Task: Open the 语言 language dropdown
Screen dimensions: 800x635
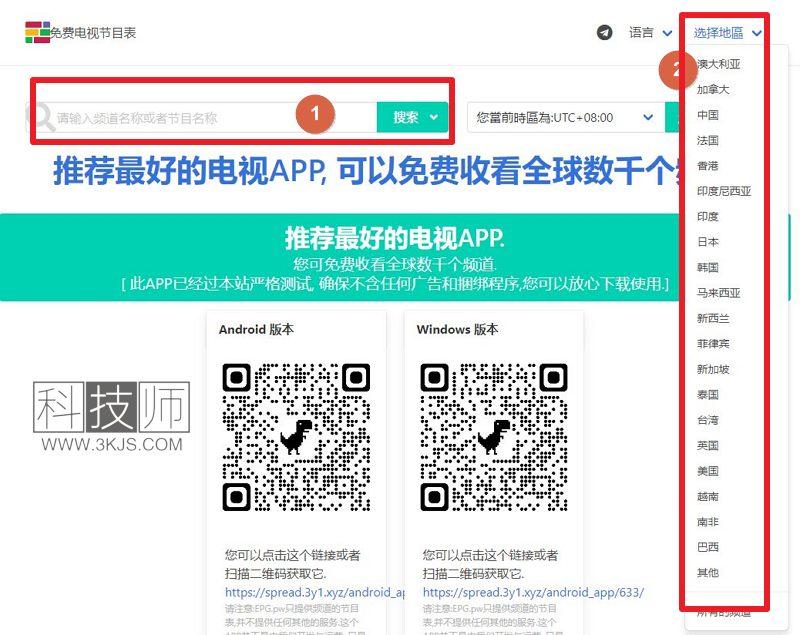Action: (650, 33)
